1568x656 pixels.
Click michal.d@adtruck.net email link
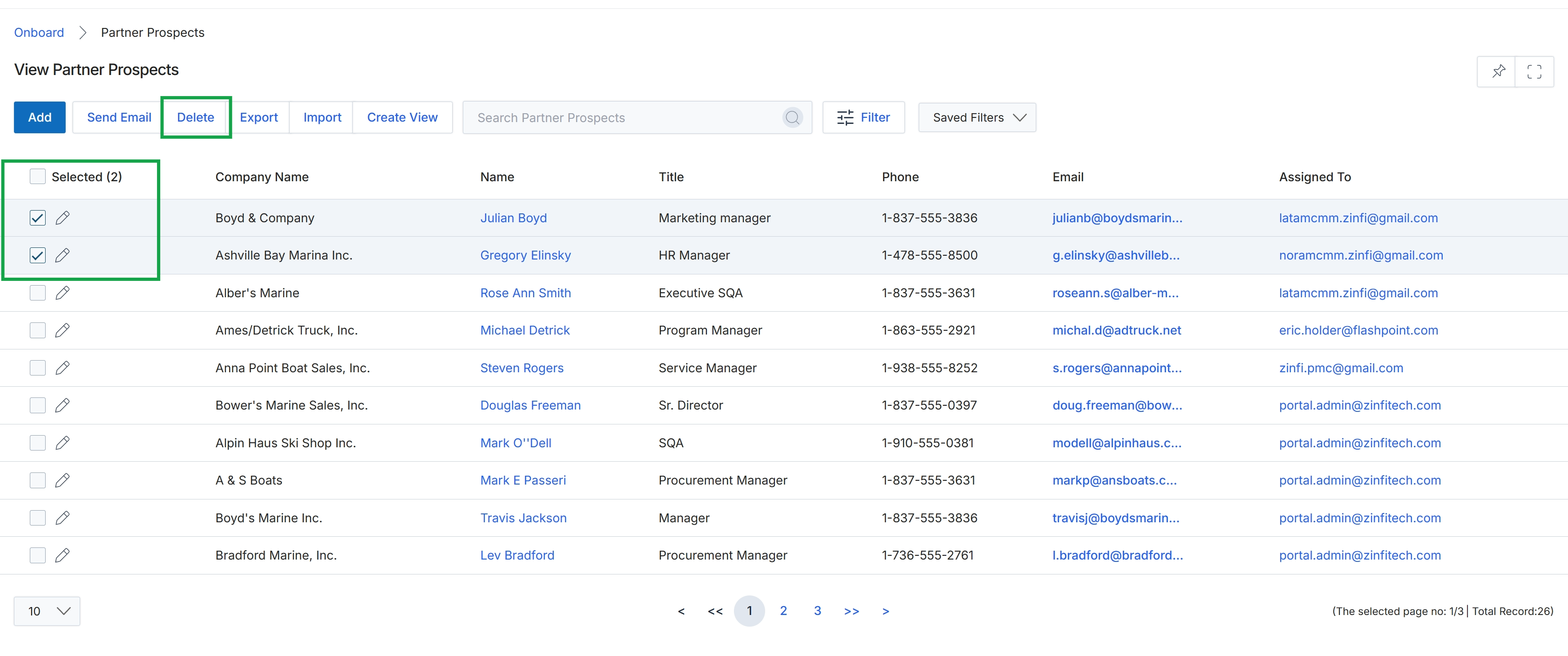tap(1116, 330)
